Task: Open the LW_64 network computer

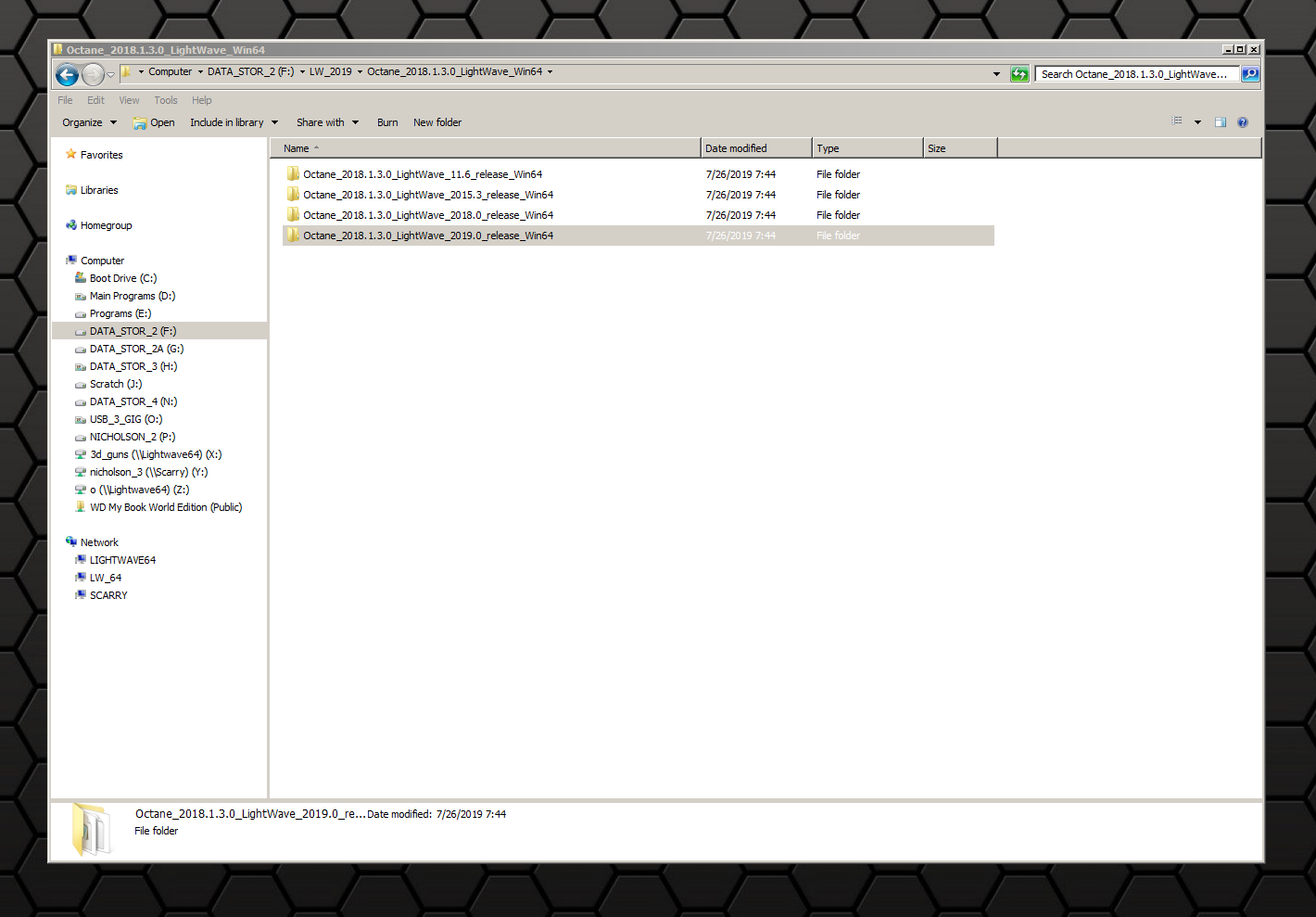Action: (x=106, y=578)
